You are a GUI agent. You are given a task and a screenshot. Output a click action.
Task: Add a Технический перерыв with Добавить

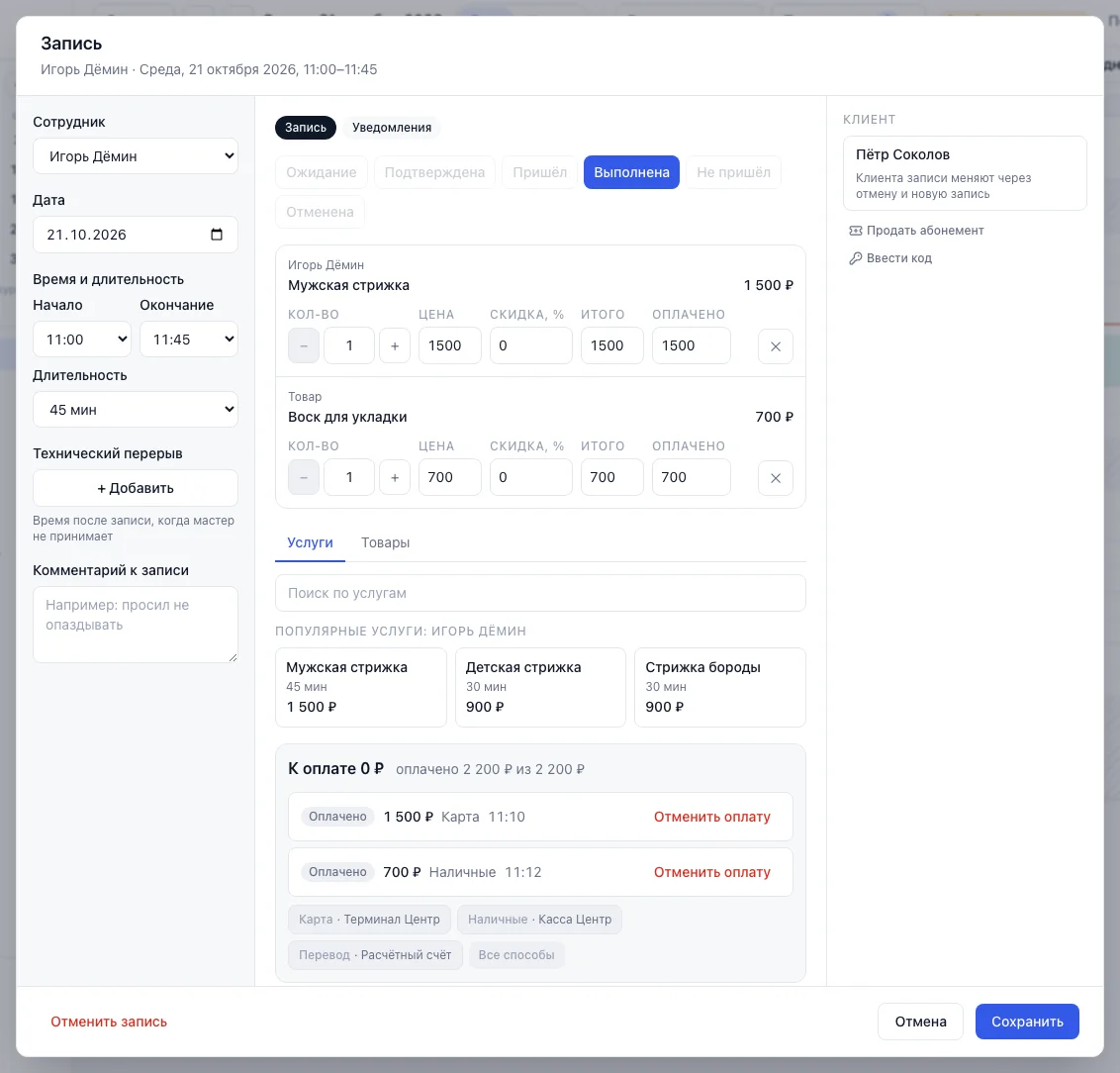[x=135, y=488]
